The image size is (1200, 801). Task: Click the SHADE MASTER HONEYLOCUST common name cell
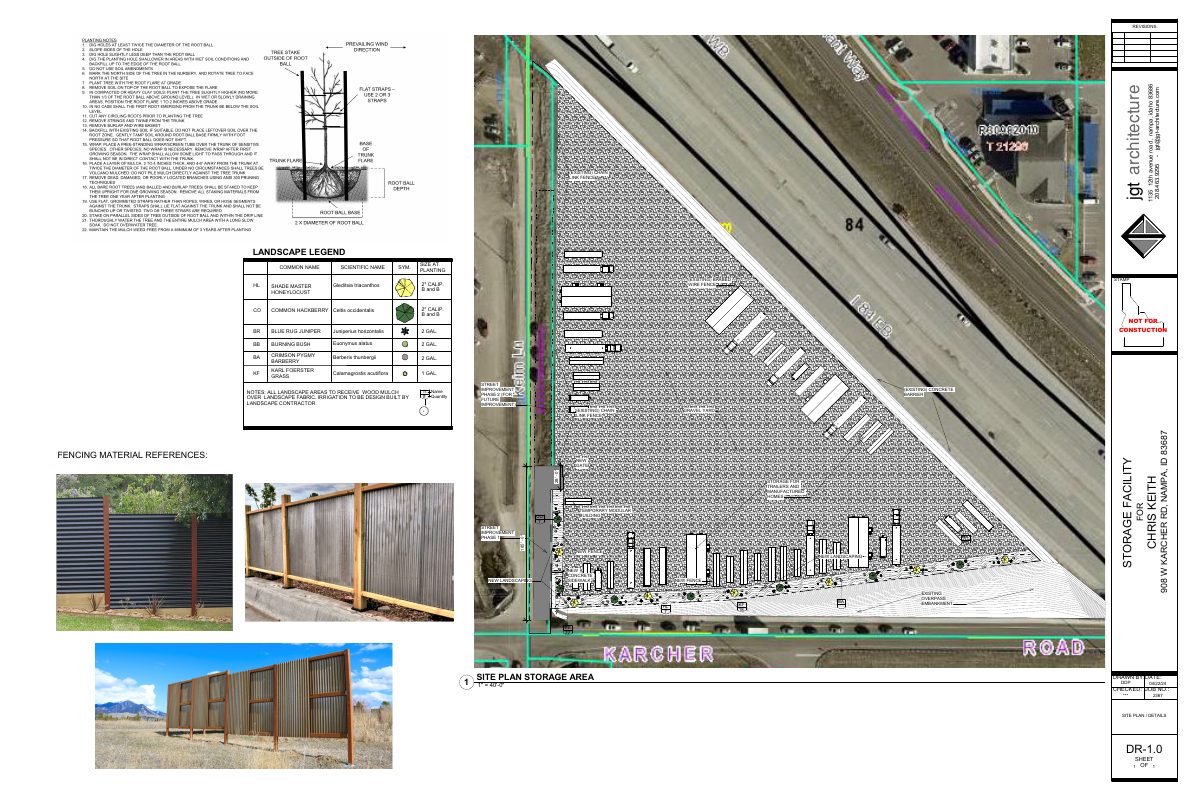299,289
